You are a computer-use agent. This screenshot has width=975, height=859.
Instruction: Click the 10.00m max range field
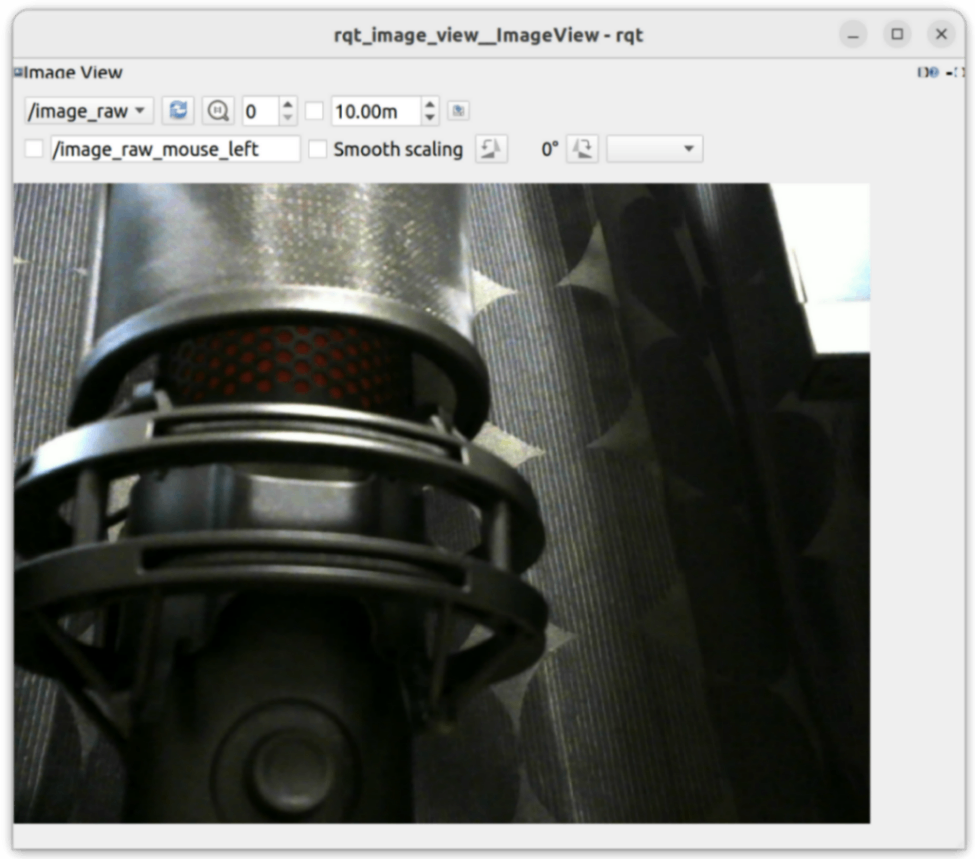(x=376, y=111)
